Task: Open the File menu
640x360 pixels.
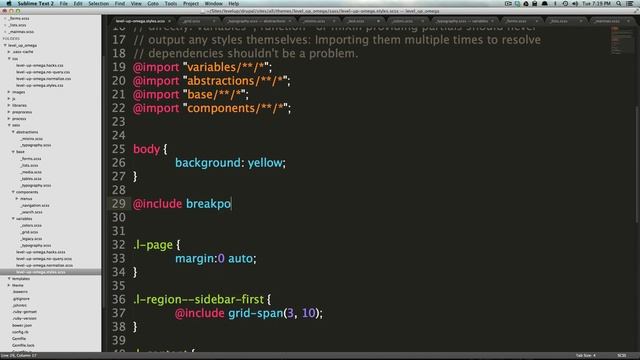Action: (x=64, y=3)
